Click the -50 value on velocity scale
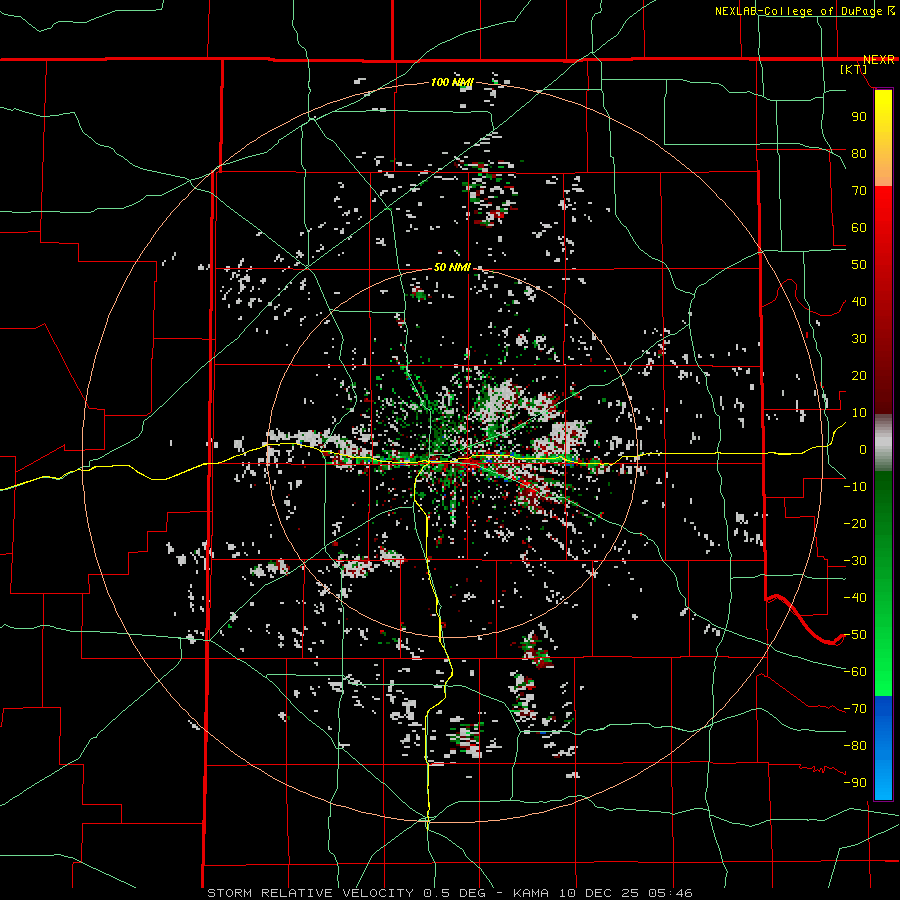Viewport: 900px width, 900px height. point(855,635)
